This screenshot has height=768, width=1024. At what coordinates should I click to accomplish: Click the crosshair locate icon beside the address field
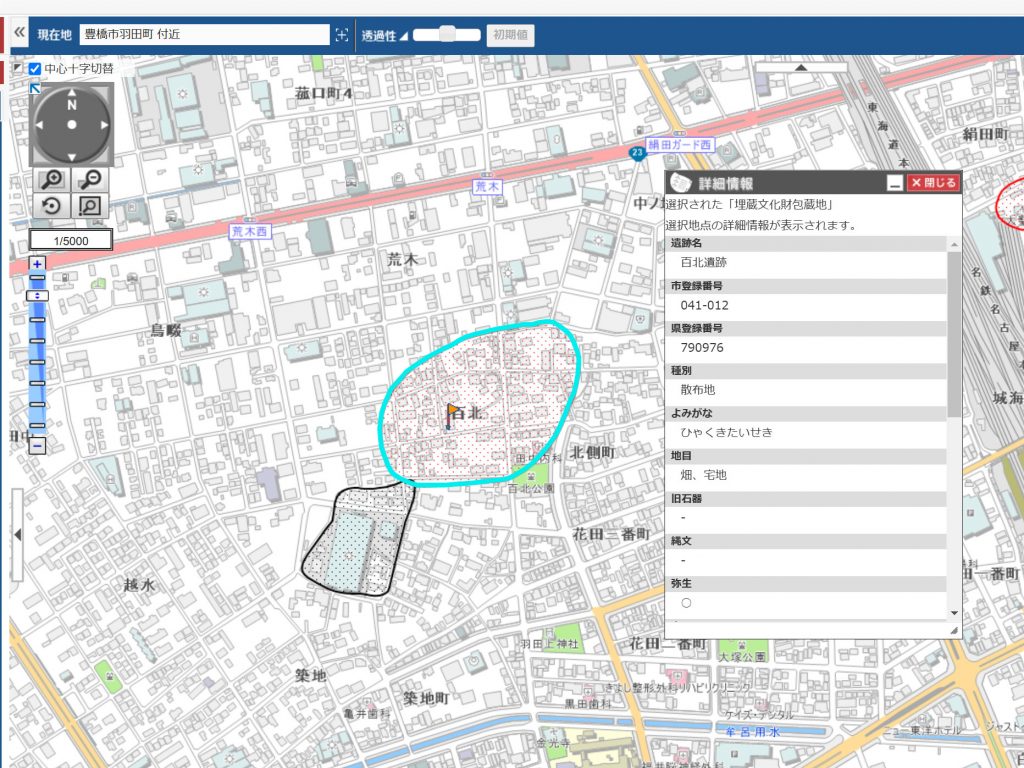click(x=342, y=35)
